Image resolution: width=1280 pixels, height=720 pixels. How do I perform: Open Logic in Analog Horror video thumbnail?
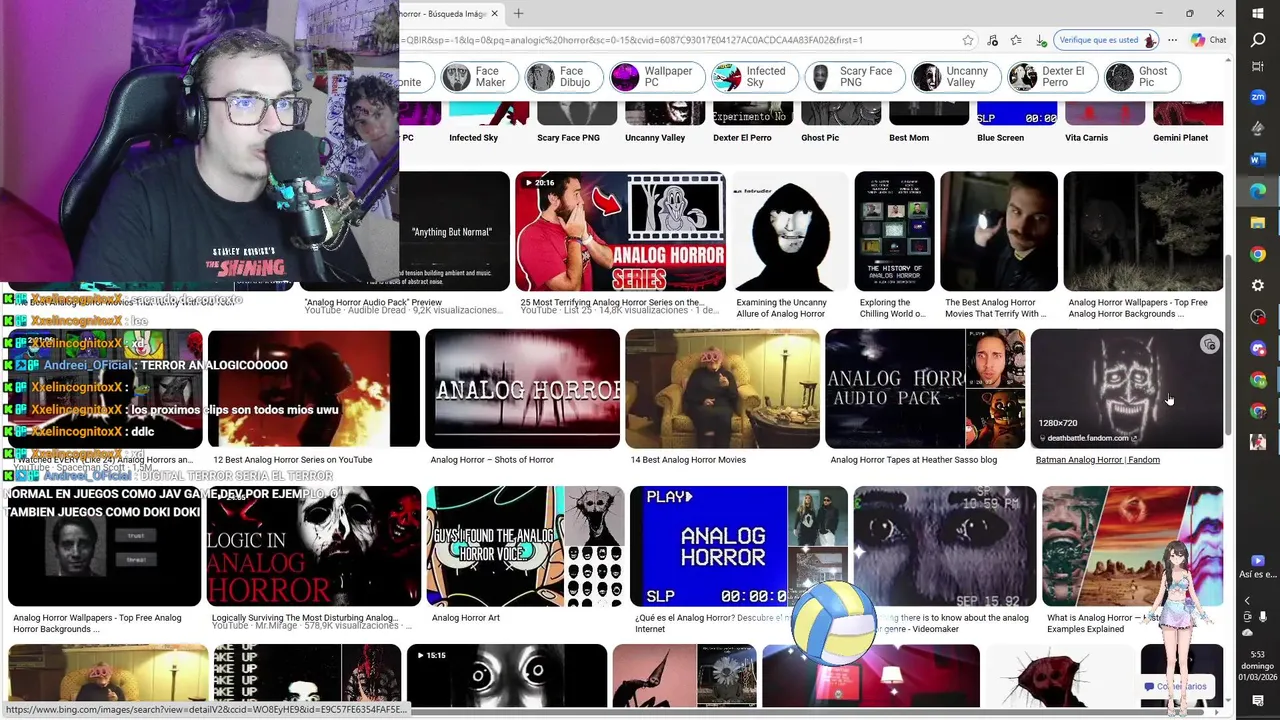(313, 546)
